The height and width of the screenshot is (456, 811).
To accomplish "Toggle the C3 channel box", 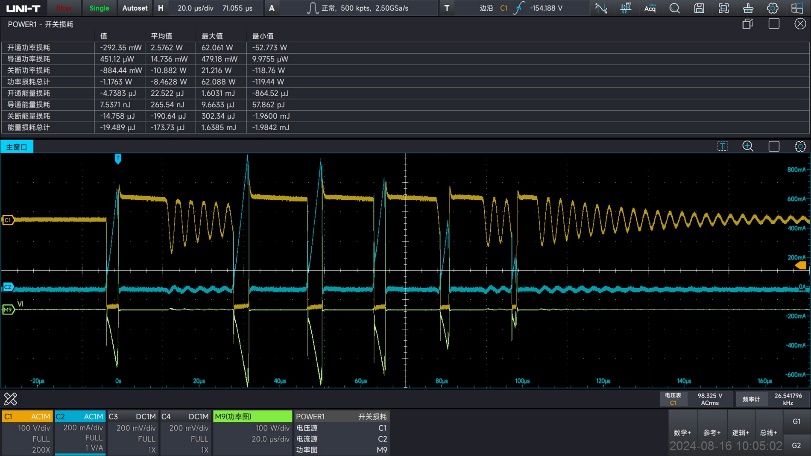I will (x=131, y=432).
